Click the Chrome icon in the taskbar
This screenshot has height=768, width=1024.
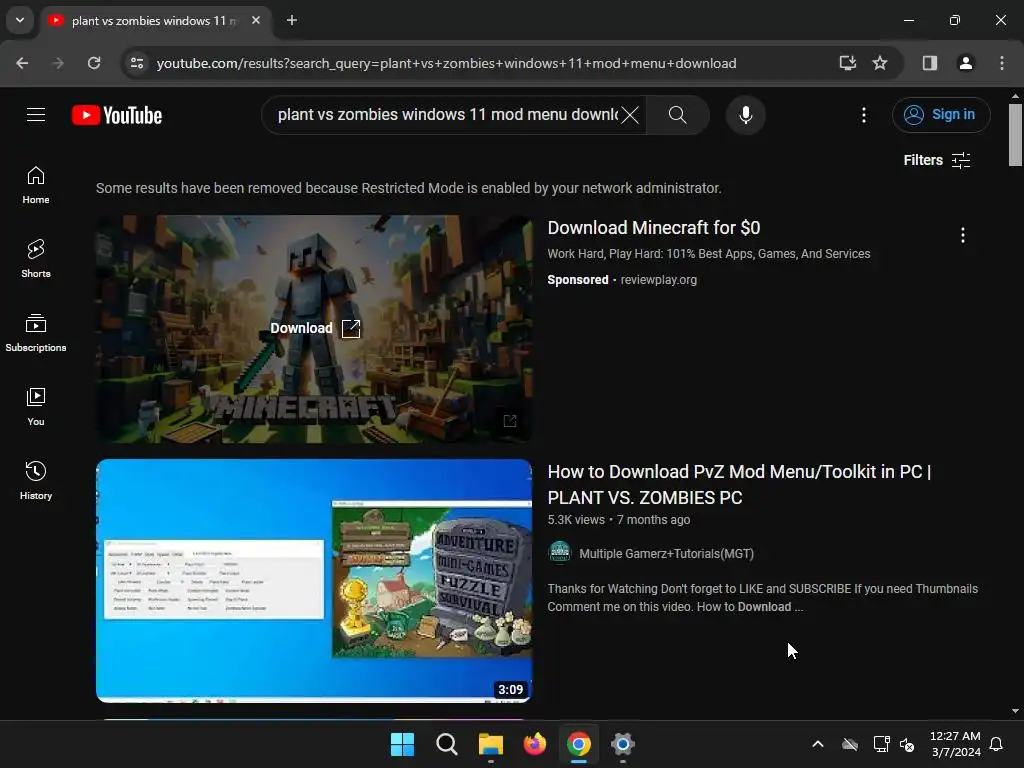point(579,744)
